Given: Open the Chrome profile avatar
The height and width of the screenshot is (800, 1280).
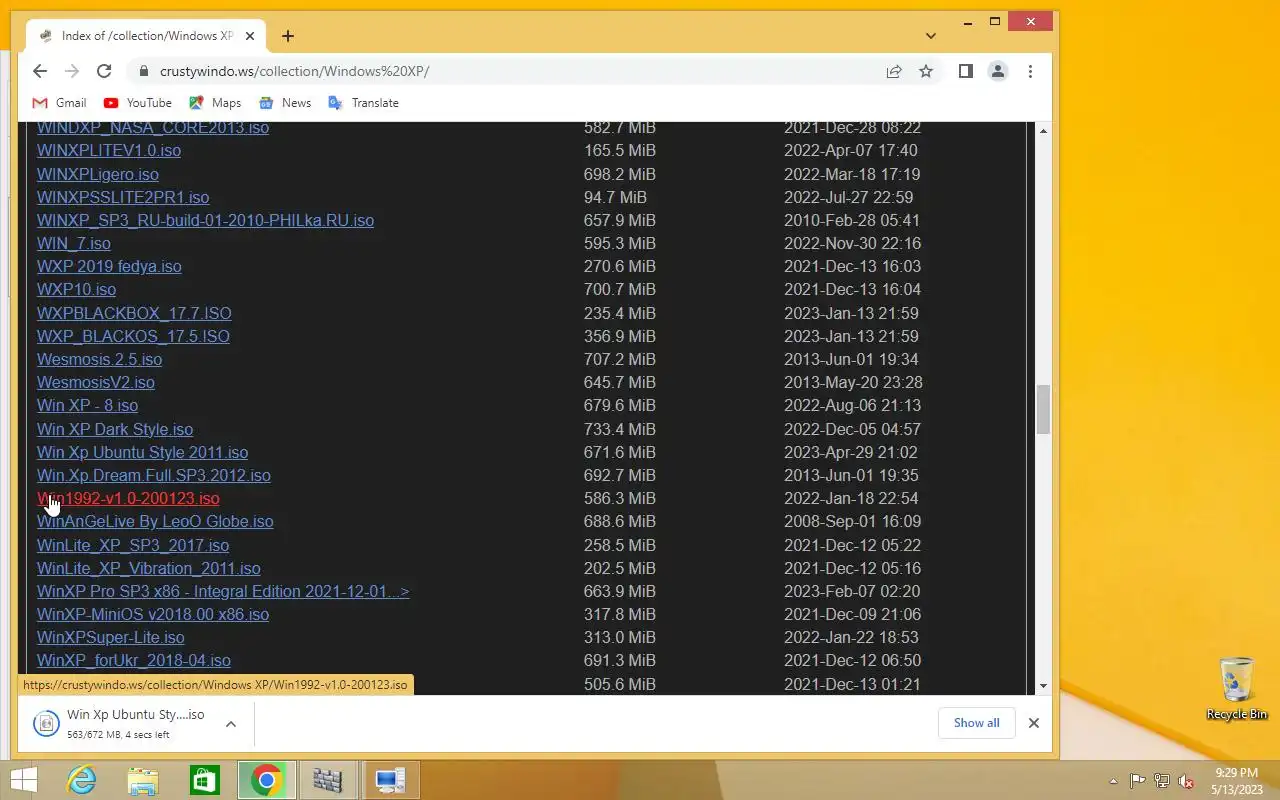Looking at the screenshot, I should (997, 71).
